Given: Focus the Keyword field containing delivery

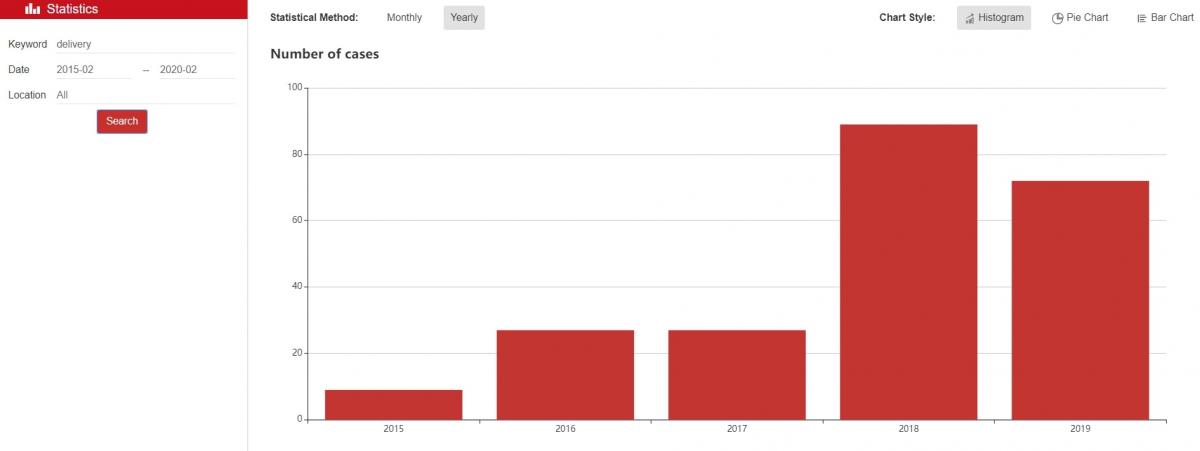Looking at the screenshot, I should point(145,44).
